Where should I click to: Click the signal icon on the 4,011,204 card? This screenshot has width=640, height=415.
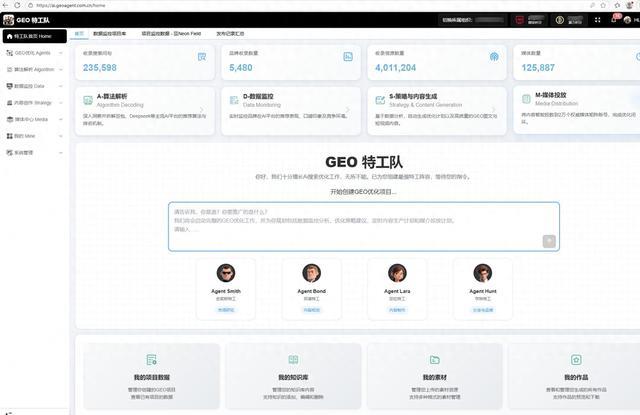[x=494, y=57]
